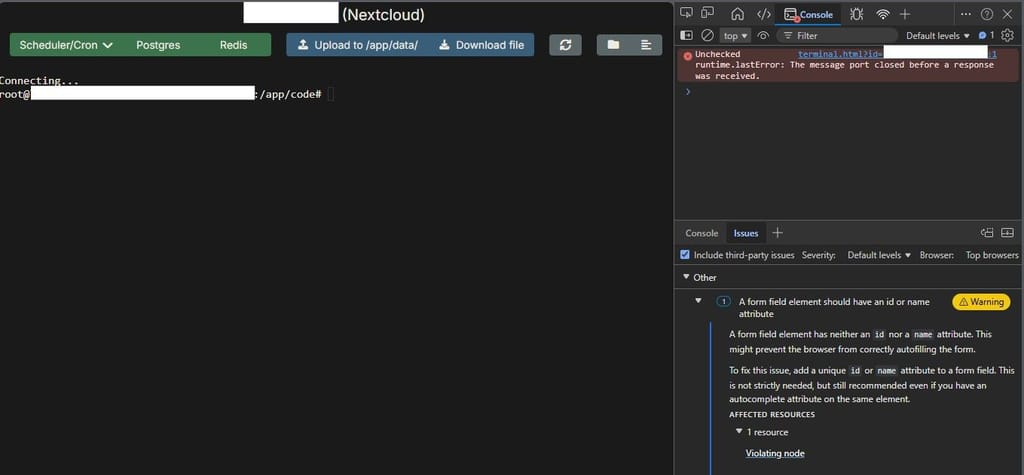Viewport: 1024px width, 475px height.
Task: Click the Violating node link
Action: coord(775,453)
